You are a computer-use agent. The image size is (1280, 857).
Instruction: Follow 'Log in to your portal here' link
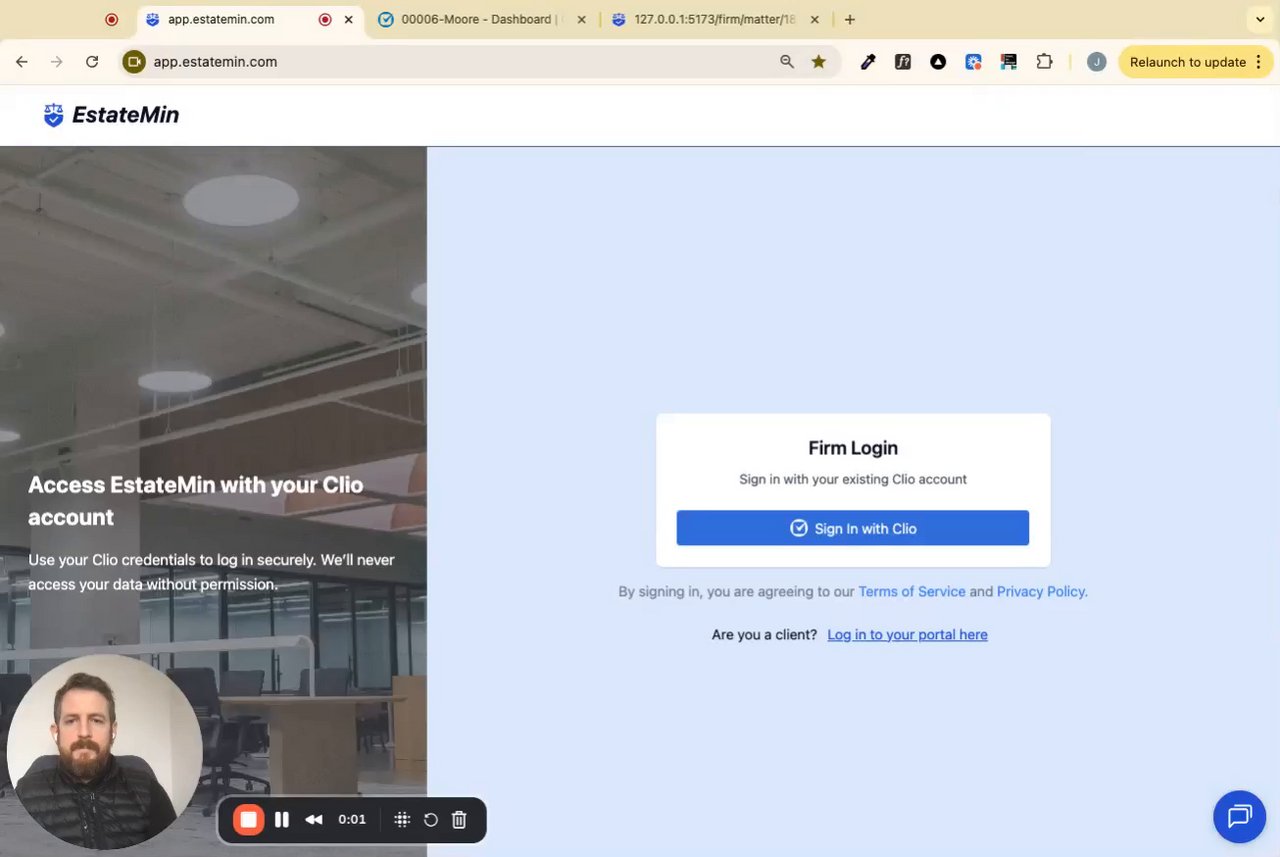[907, 634]
